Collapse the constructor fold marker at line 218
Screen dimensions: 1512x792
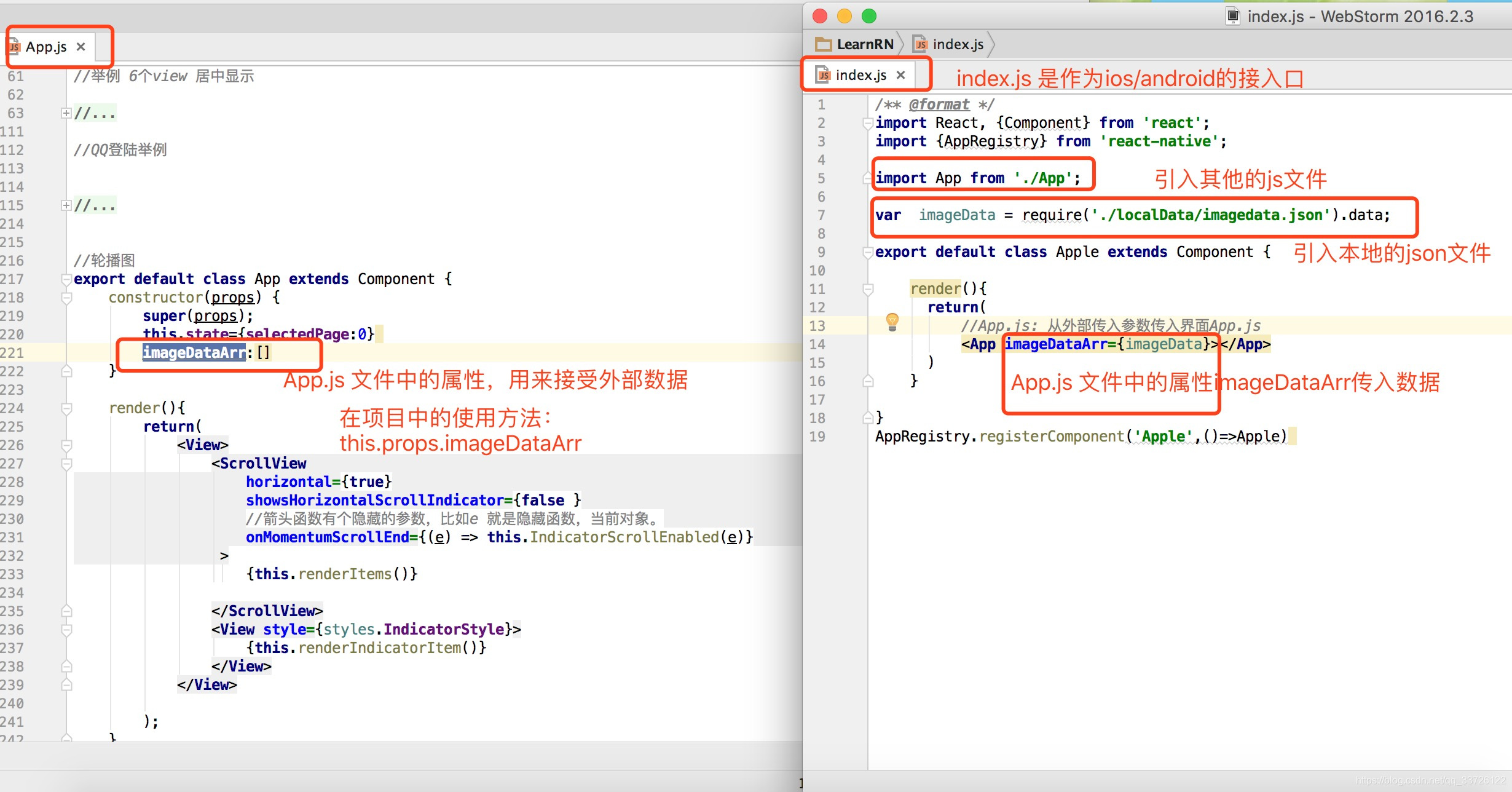66,298
